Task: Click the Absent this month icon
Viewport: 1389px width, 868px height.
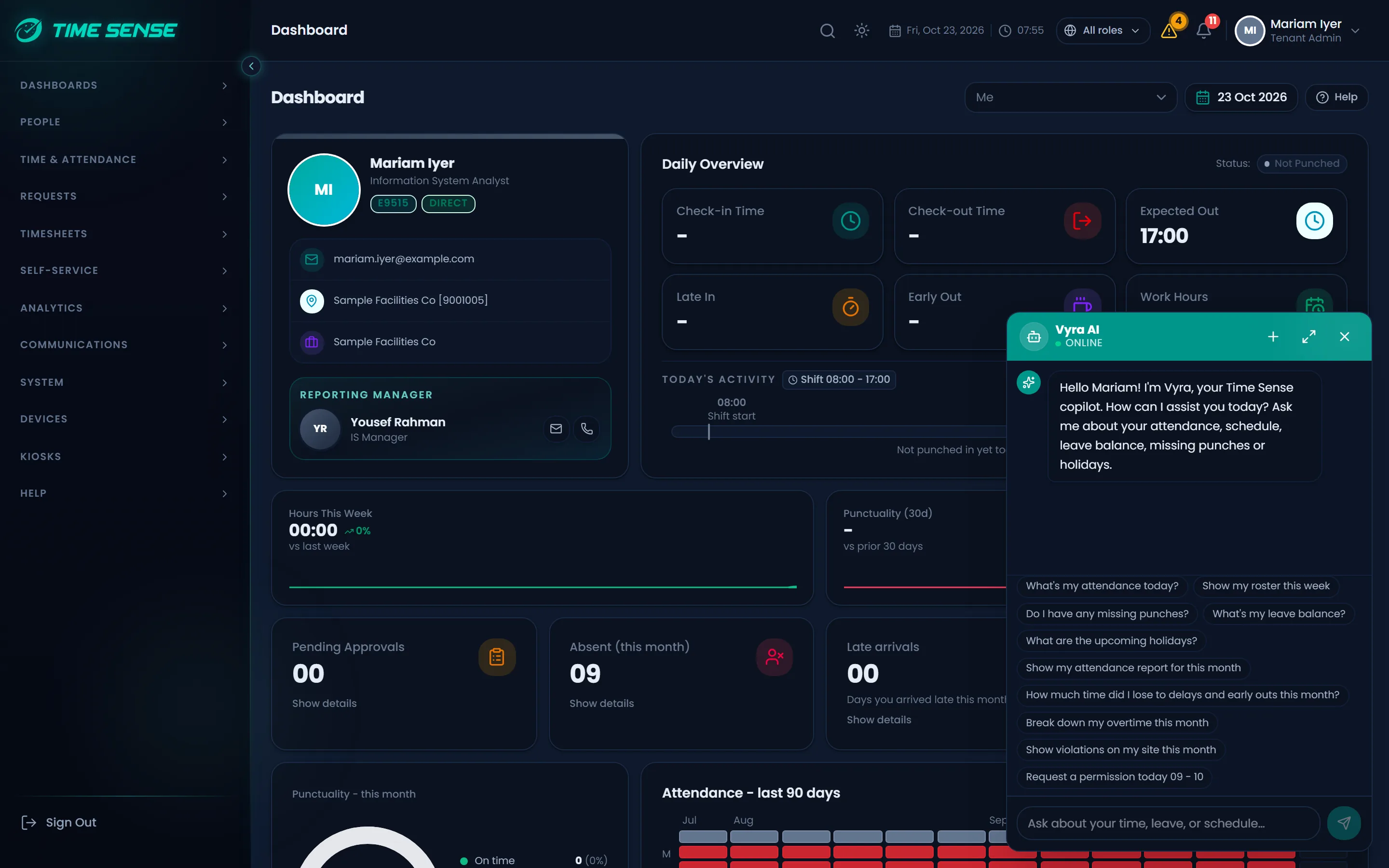Action: (x=774, y=656)
